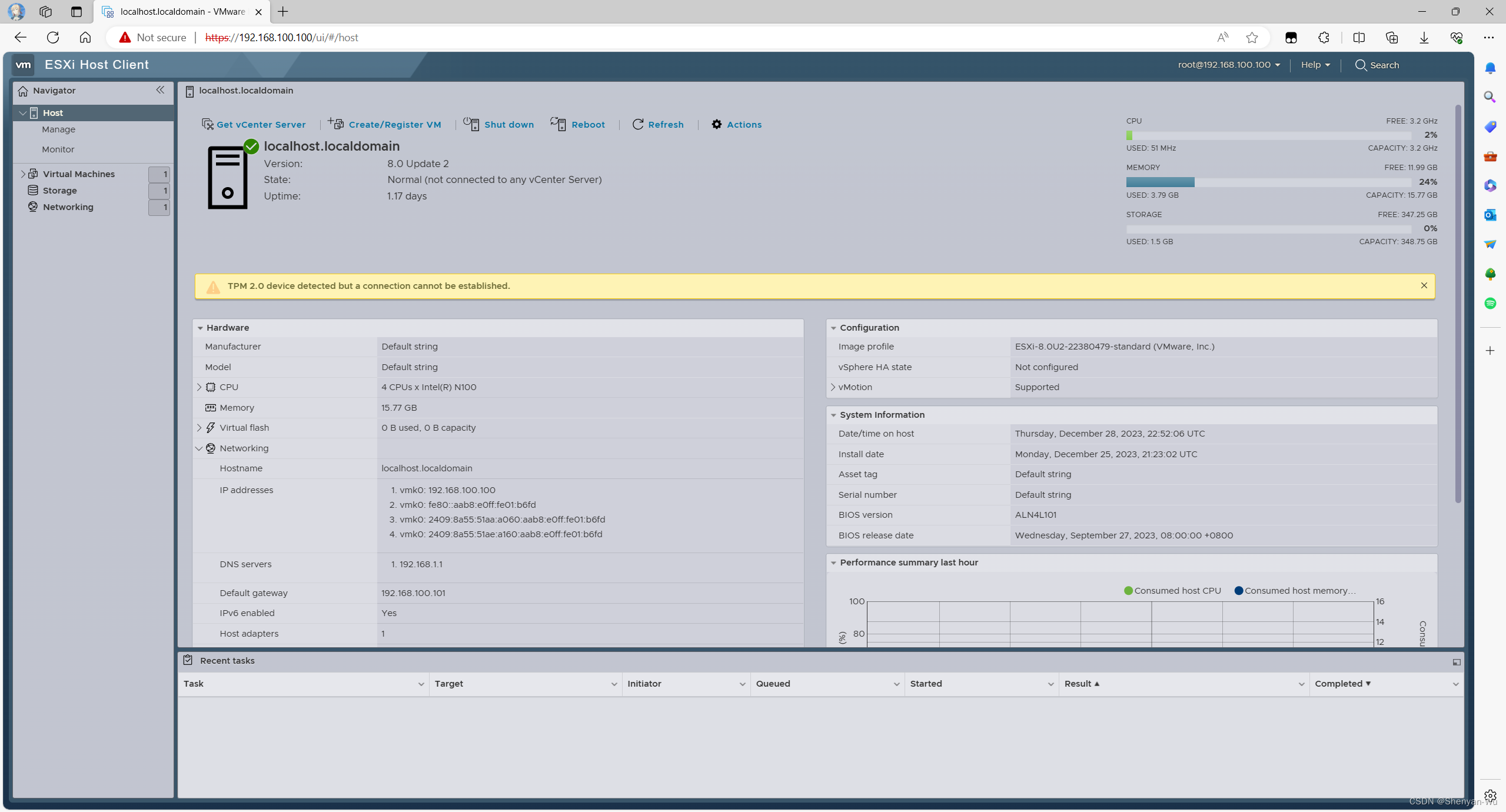
Task: Click the Networking globe icon in Navigator
Action: (x=33, y=207)
